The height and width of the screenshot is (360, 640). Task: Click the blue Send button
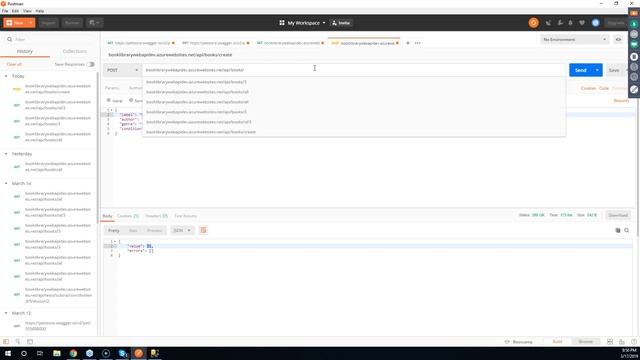580,70
